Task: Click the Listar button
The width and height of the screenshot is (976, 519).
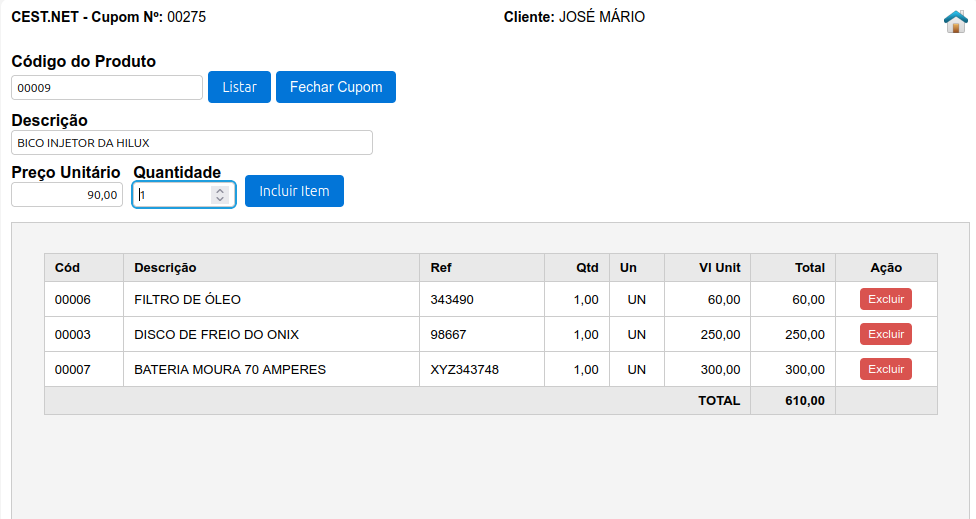Action: click(239, 87)
